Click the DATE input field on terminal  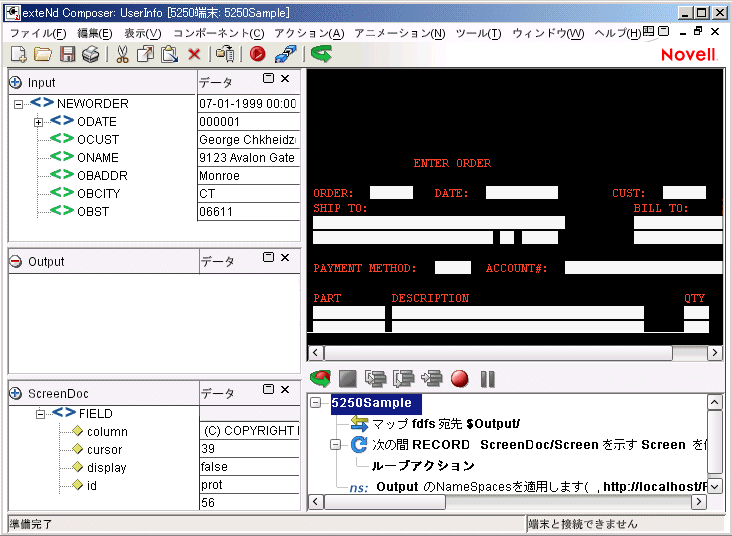[x=521, y=192]
